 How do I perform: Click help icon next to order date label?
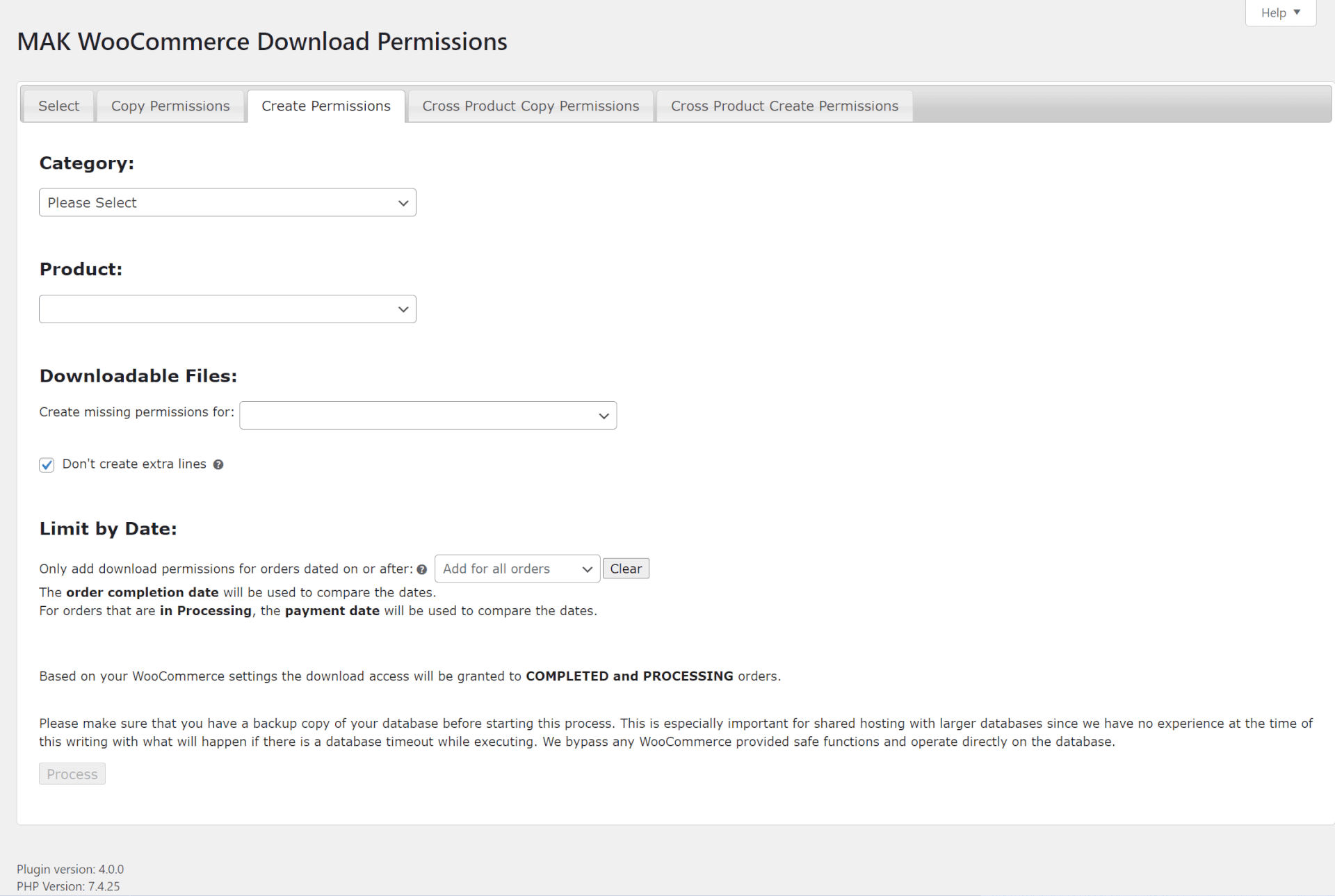coord(421,570)
